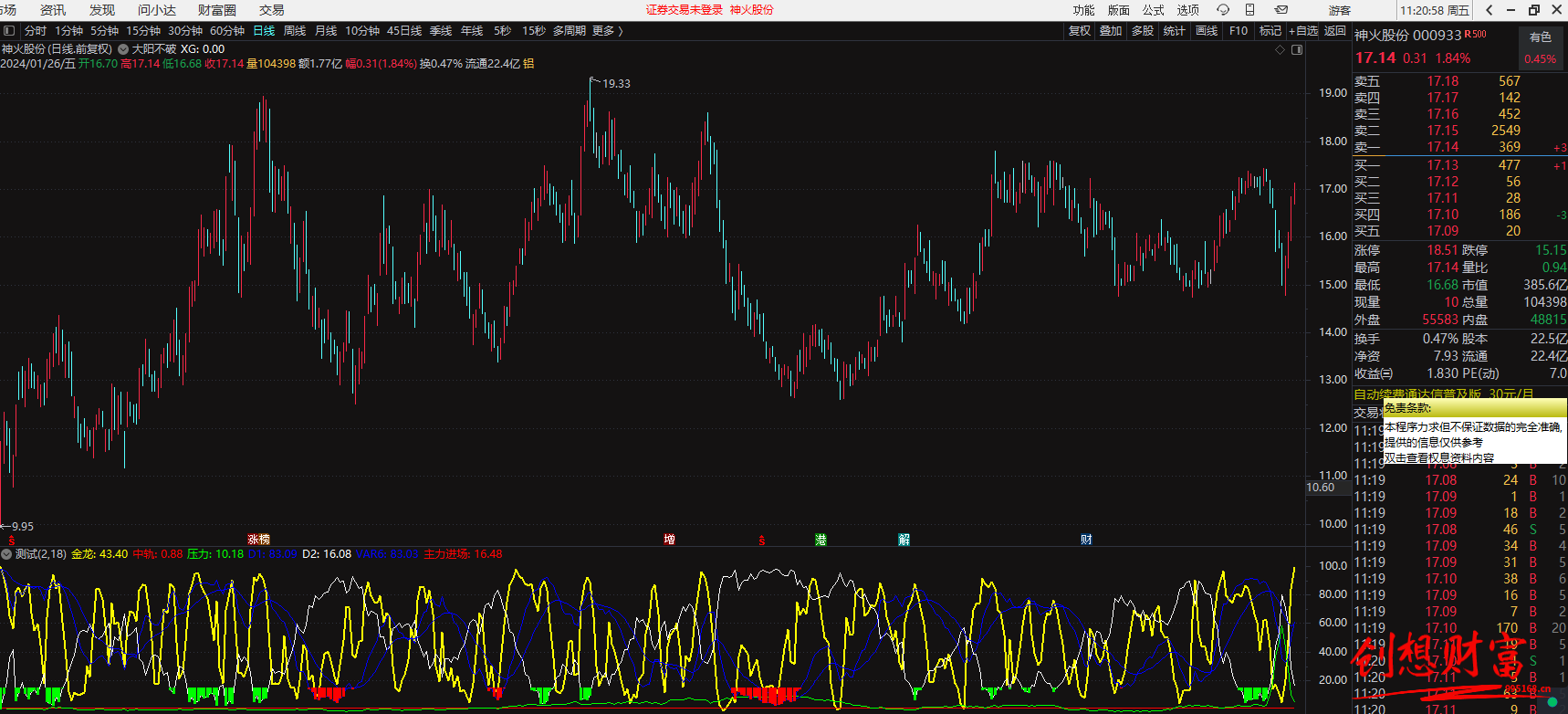Open the 版面 menu
1568x714 pixels.
click(x=1119, y=10)
